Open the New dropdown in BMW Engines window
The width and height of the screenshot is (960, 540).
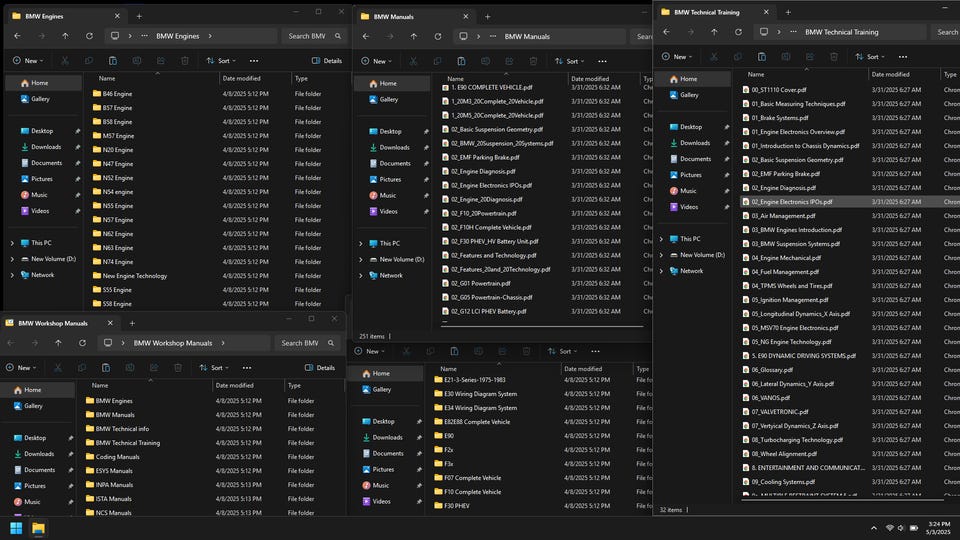click(x=28, y=61)
